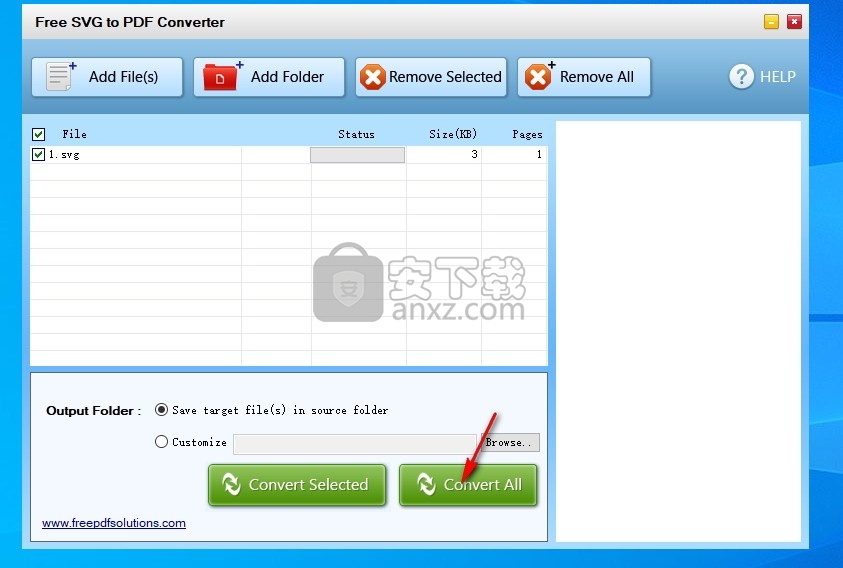Click the Add Folder button
The width and height of the screenshot is (843, 568).
tap(269, 77)
